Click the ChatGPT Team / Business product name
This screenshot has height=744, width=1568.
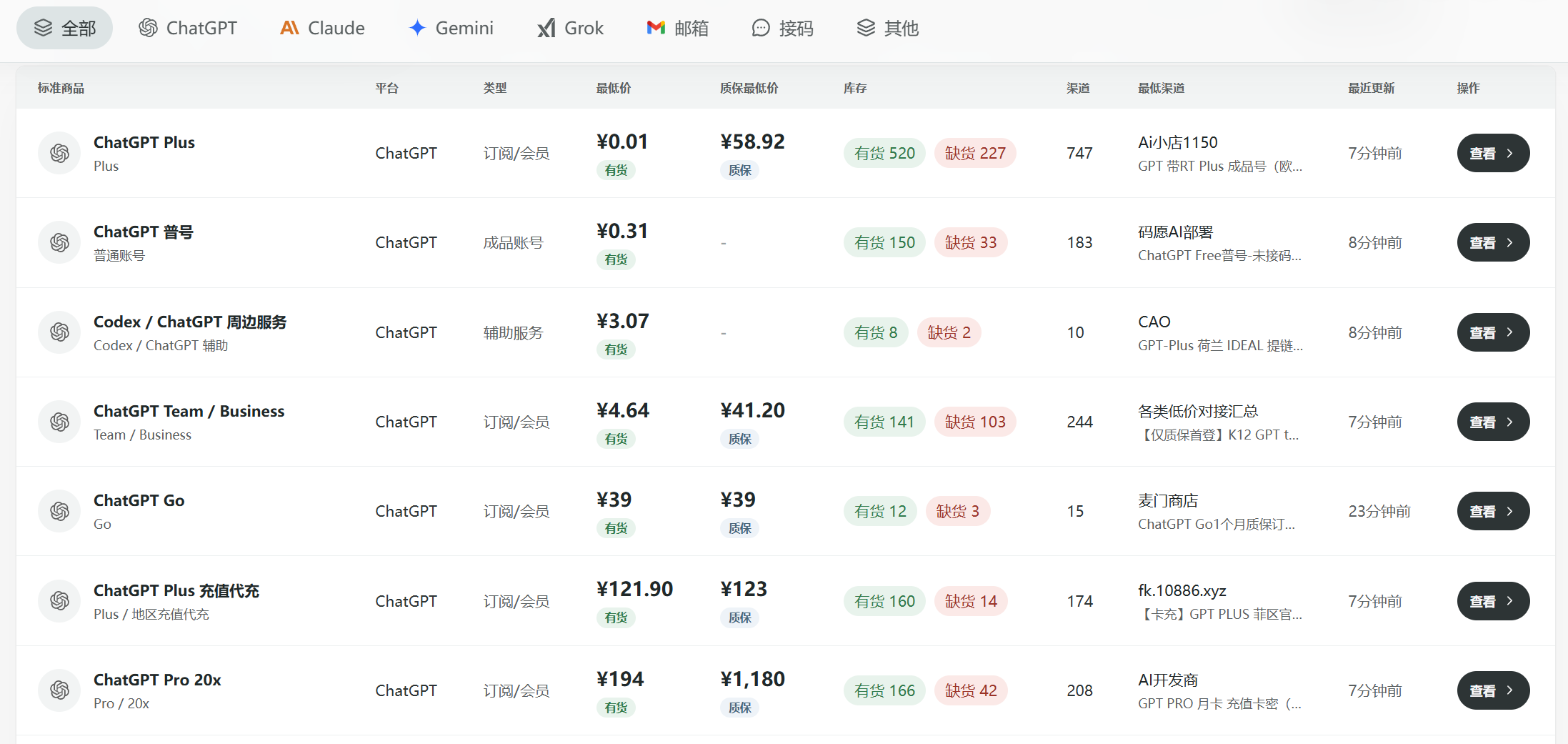point(189,411)
